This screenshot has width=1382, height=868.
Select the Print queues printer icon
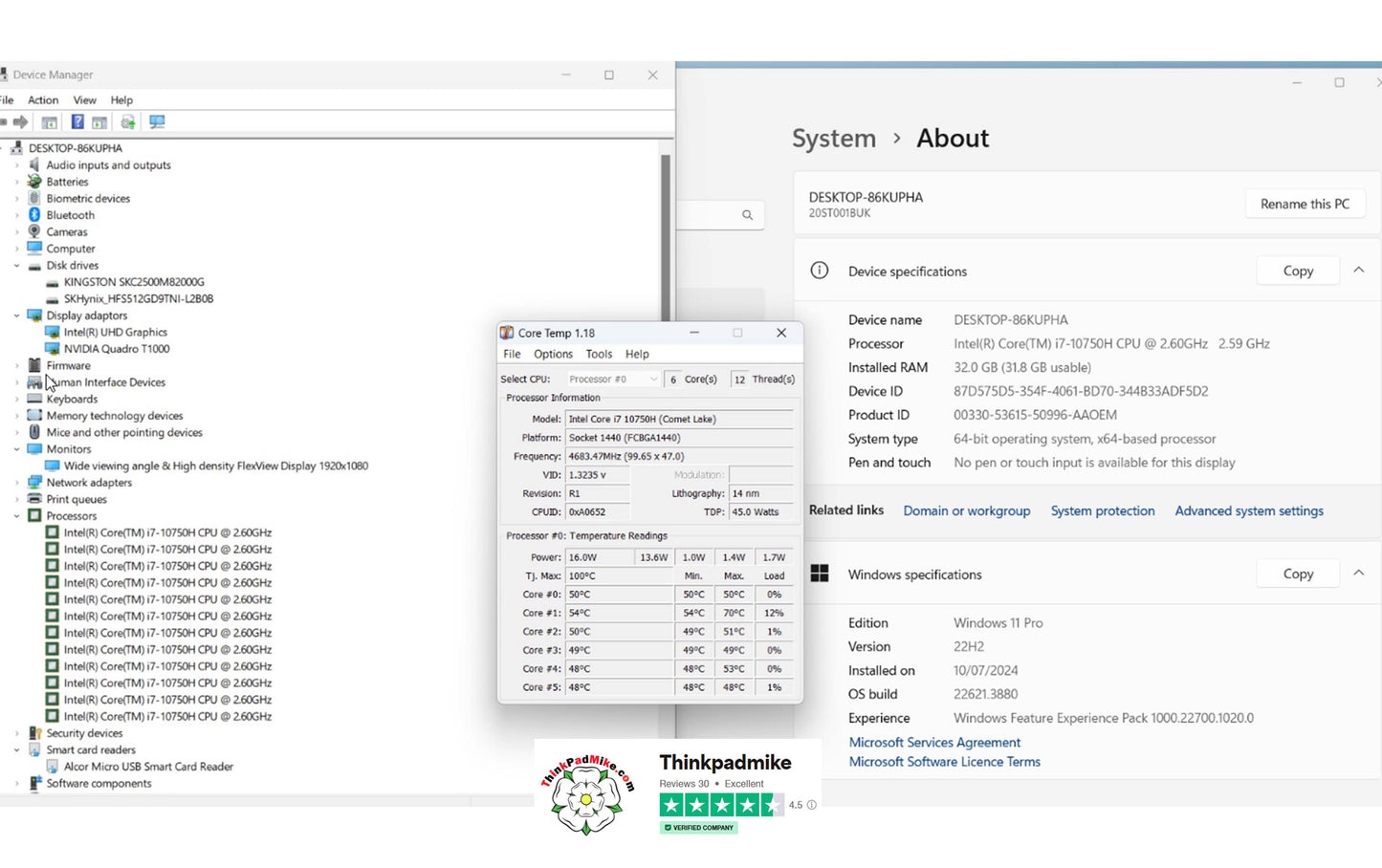34,500
